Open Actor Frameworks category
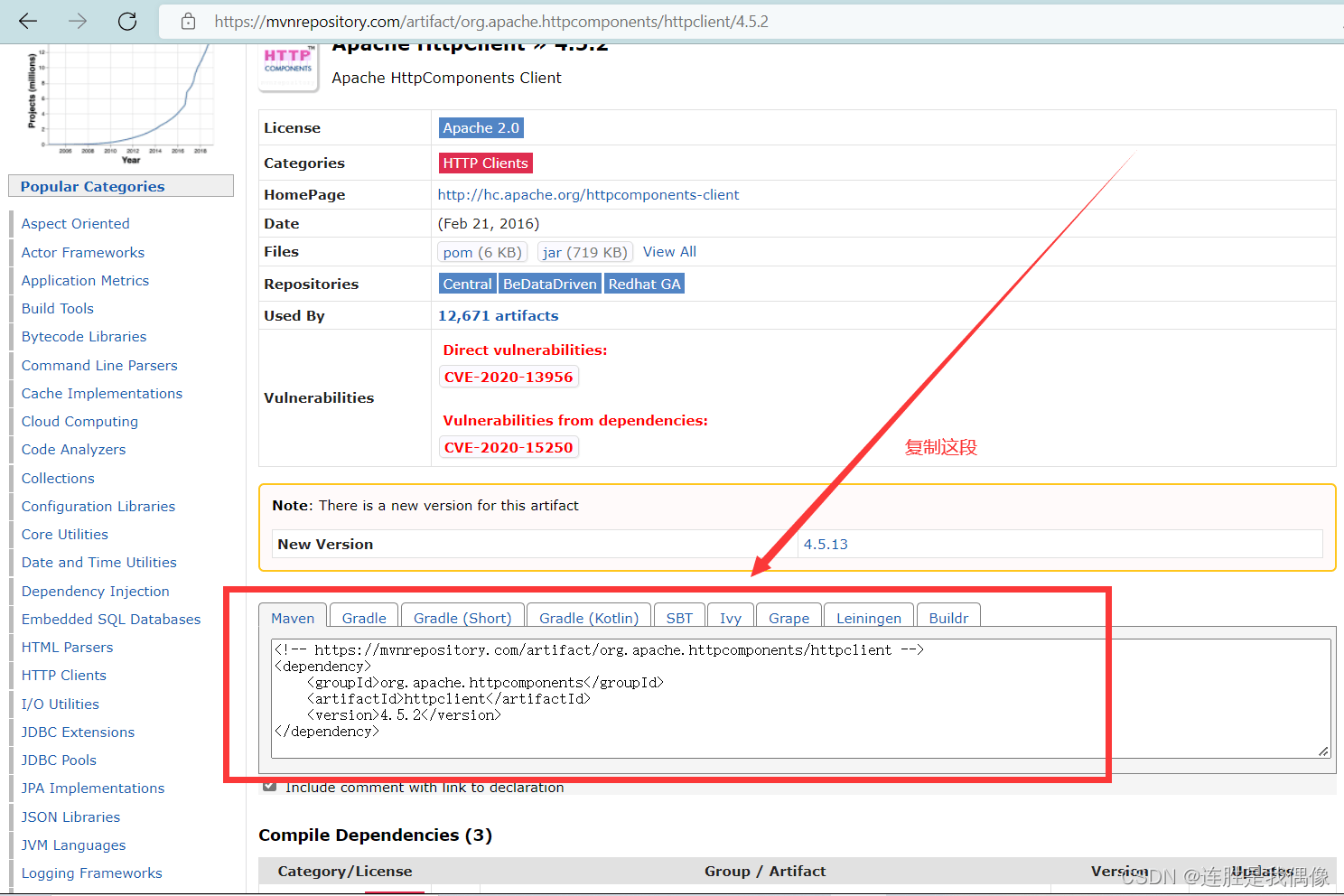 83,253
